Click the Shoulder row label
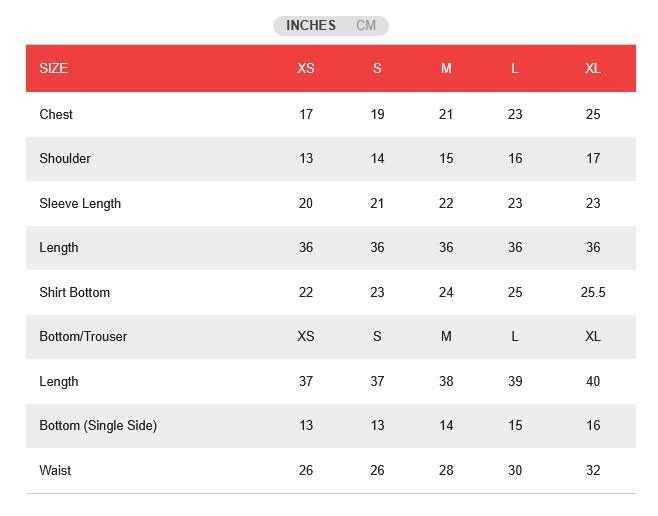Screen dimensions: 658x516 (65, 159)
